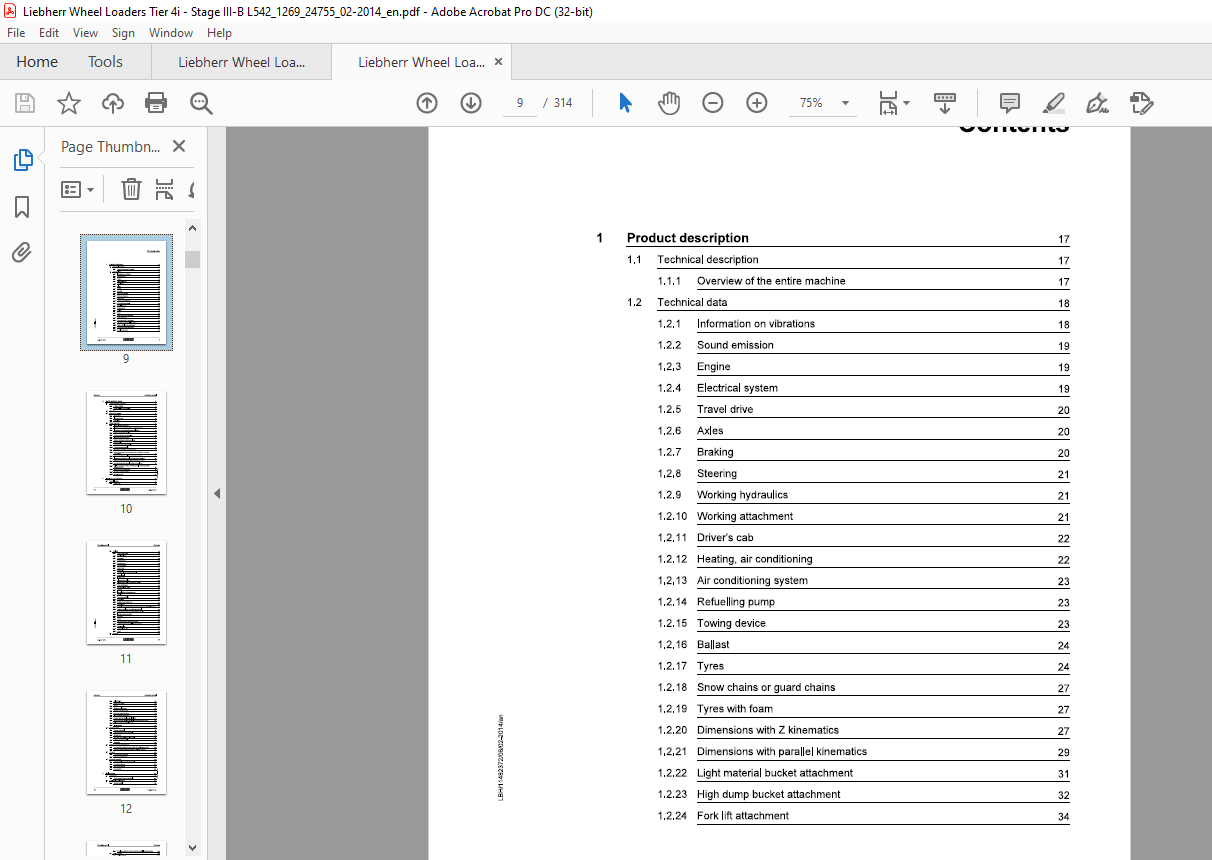Zoom out with minus icon
The width and height of the screenshot is (1212, 860).
click(713, 103)
